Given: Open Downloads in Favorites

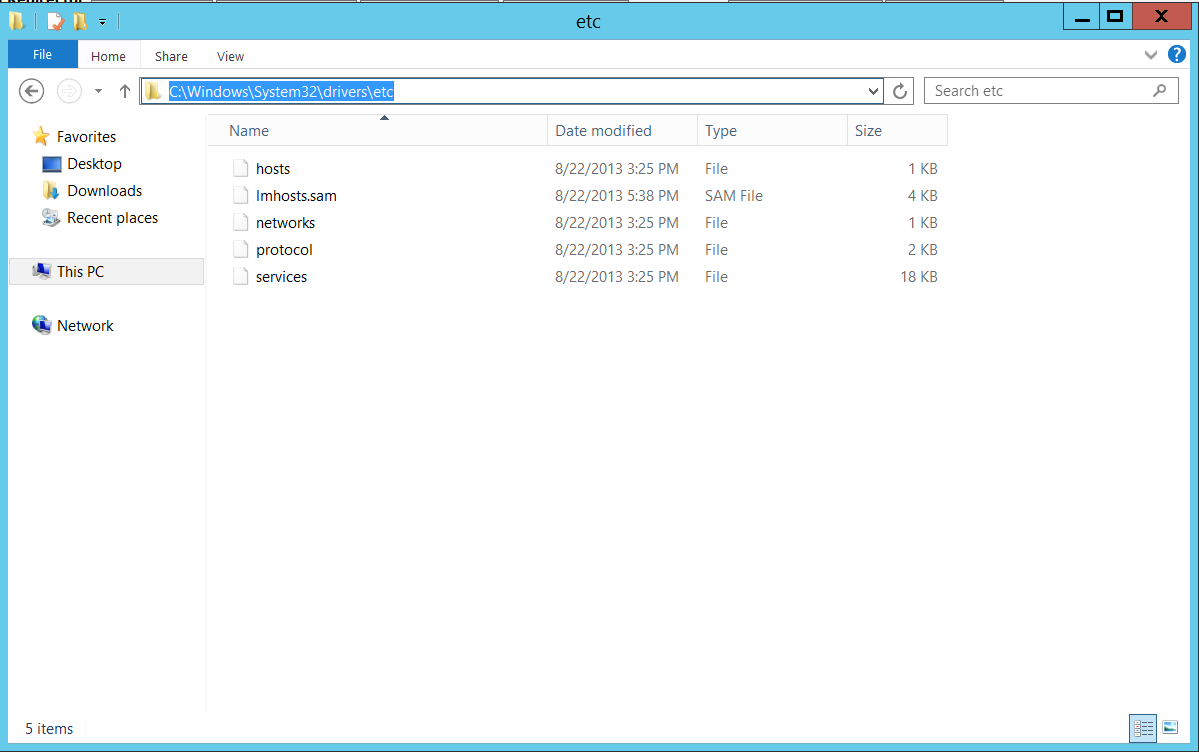Looking at the screenshot, I should [x=105, y=190].
